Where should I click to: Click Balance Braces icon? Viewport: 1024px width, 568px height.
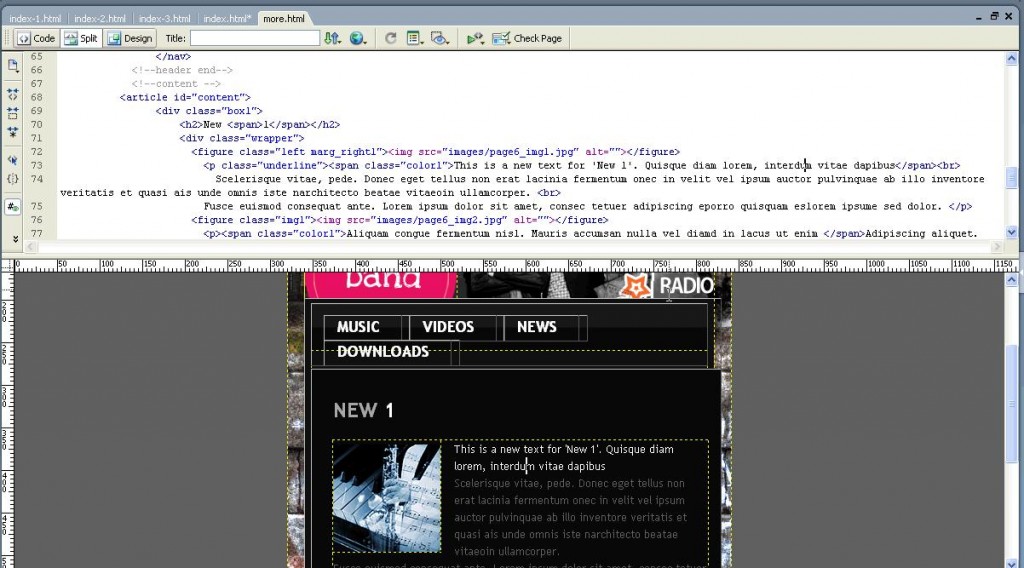click(12, 179)
